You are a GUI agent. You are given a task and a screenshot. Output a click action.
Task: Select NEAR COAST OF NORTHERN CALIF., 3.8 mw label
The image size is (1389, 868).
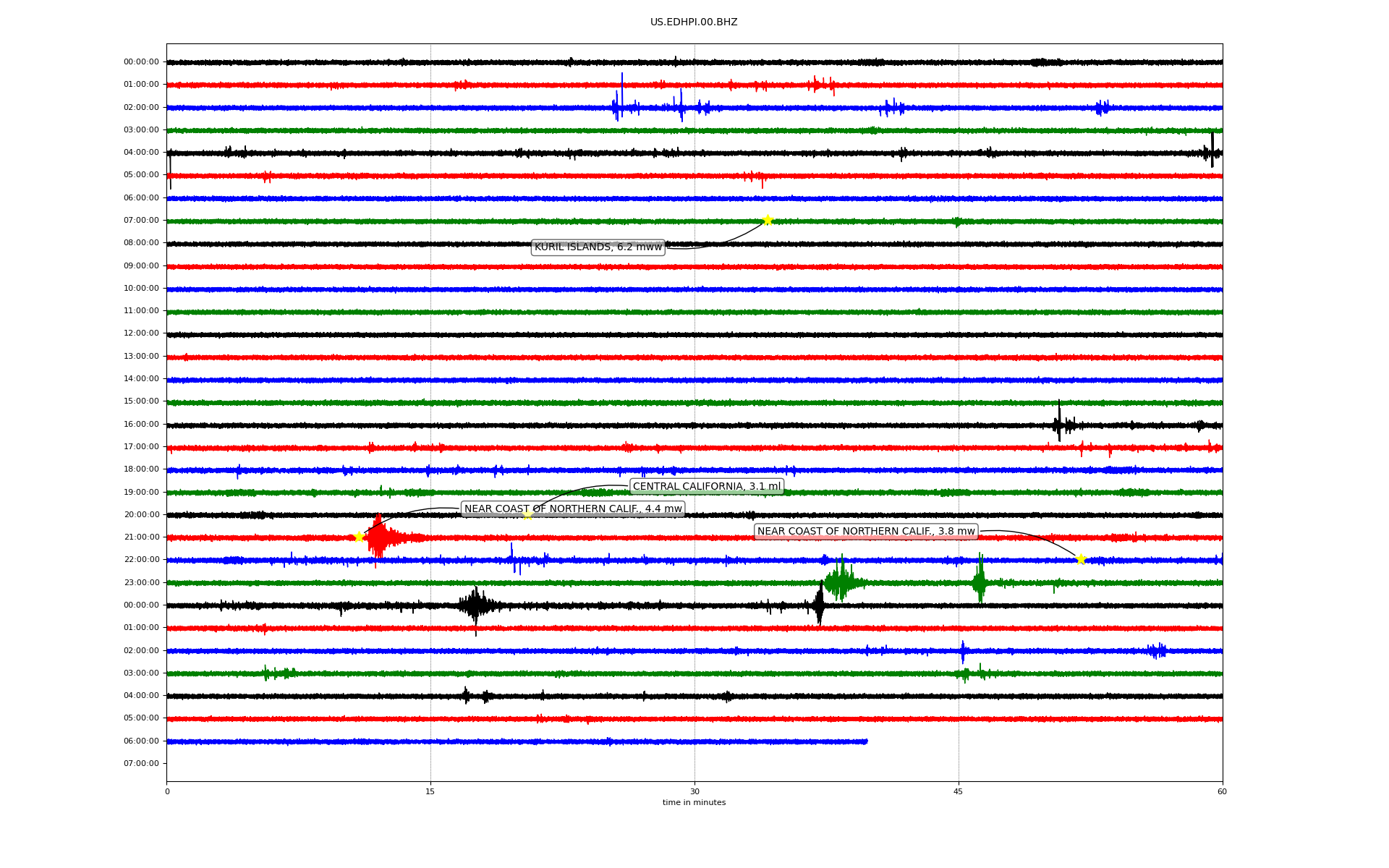click(866, 532)
